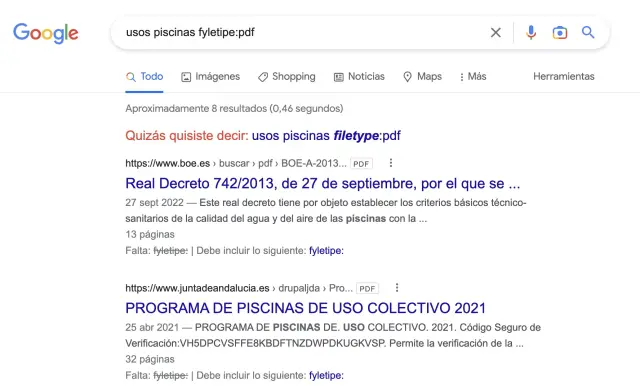The image size is (640, 386).
Task: Open more options for boe.es result
Action: 391,163
